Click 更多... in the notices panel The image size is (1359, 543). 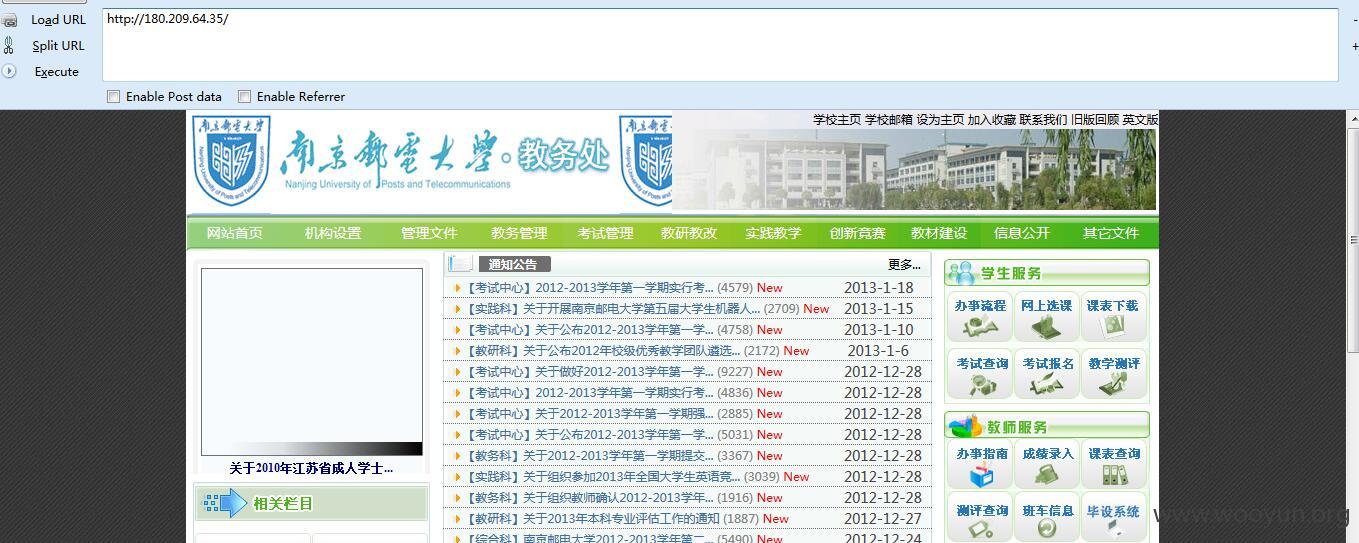[904, 264]
